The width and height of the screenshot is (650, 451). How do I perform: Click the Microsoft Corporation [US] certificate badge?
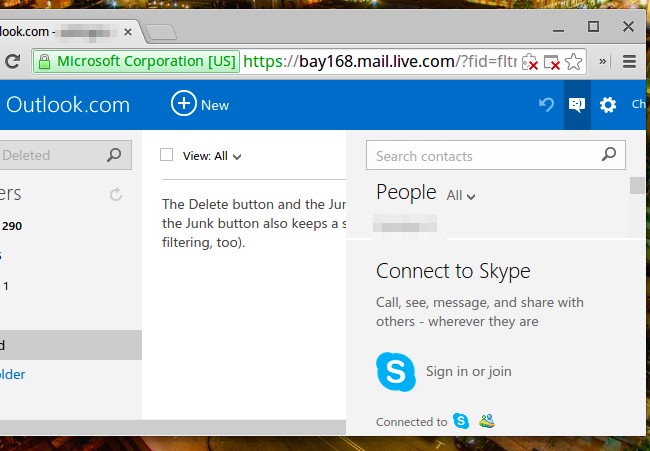point(136,62)
